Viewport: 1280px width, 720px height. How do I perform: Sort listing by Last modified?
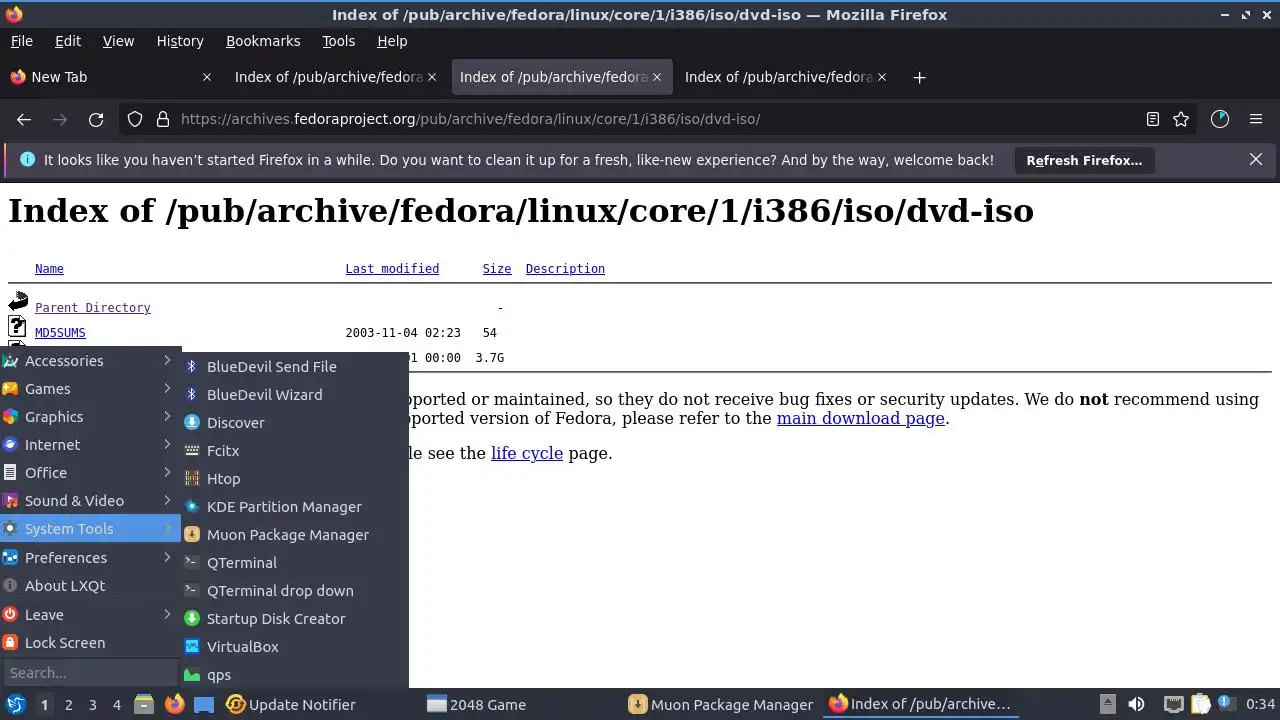point(392,269)
